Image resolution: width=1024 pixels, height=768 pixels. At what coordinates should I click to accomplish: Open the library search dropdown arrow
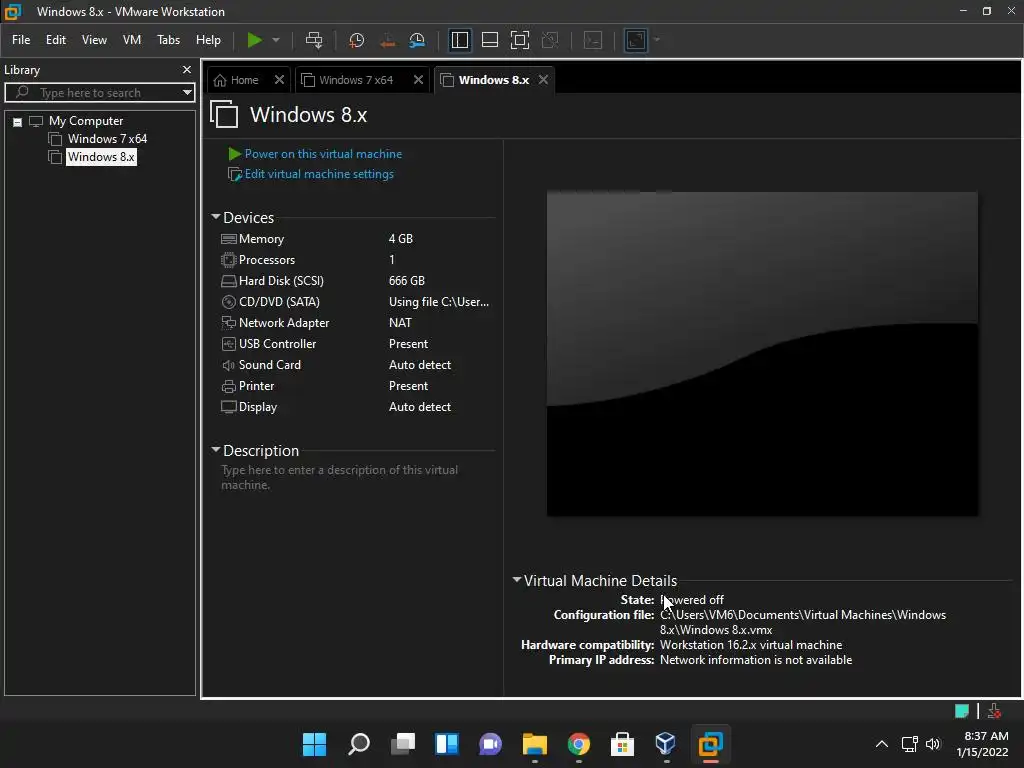(x=187, y=93)
